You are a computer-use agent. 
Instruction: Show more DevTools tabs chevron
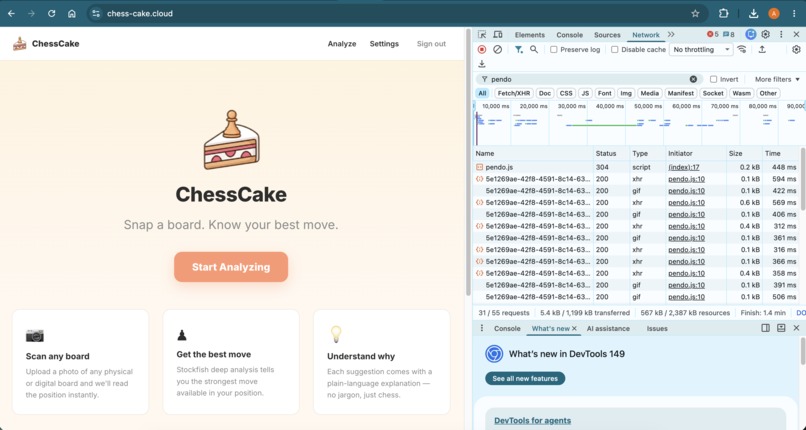point(671,34)
